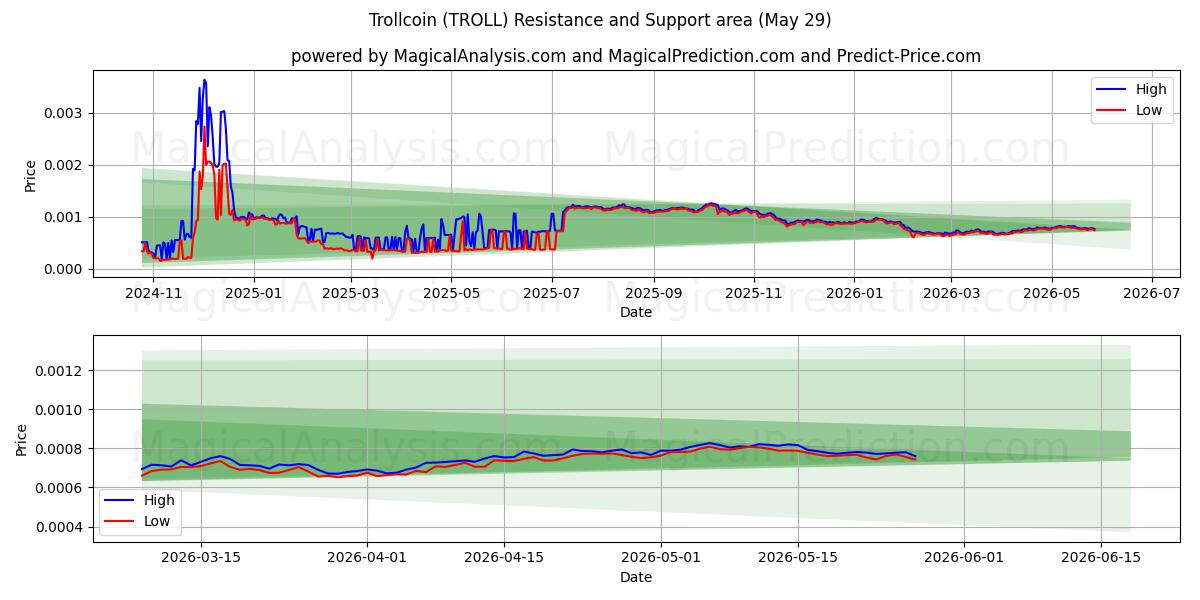This screenshot has width=1200, height=600.
Task: Click the '0.0004' y-axis tick on the bottom chart
Action: pyautogui.click(x=61, y=527)
